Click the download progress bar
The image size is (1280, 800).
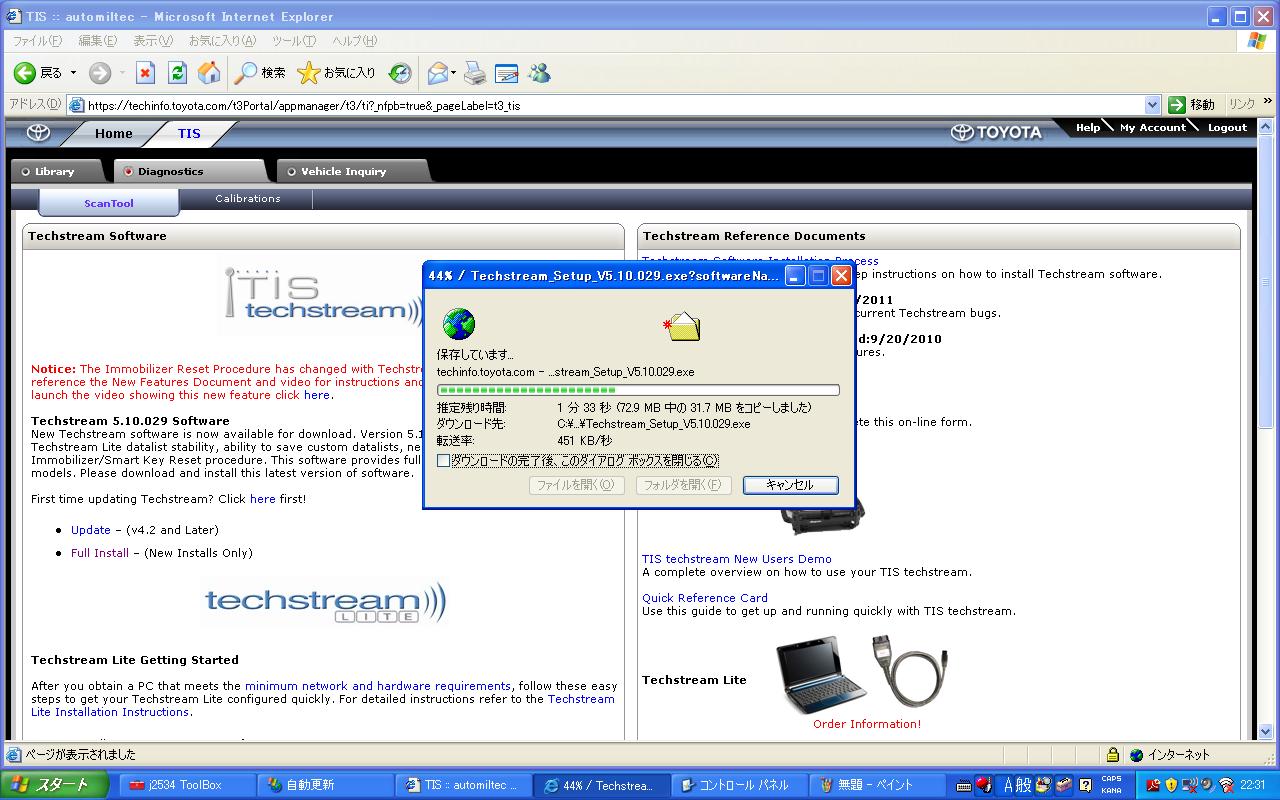point(638,390)
